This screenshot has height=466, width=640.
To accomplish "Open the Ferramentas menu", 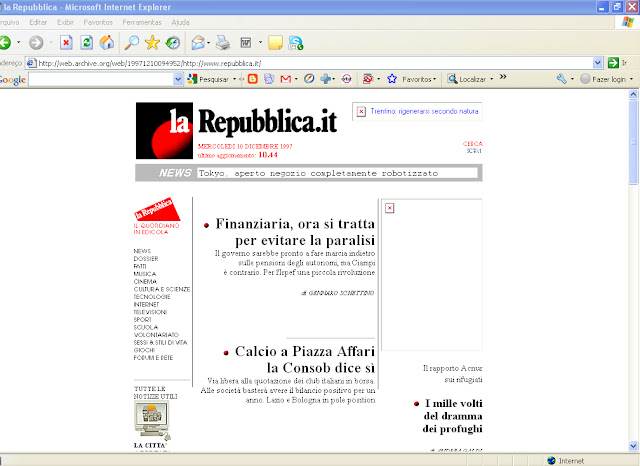I will 142,22.
